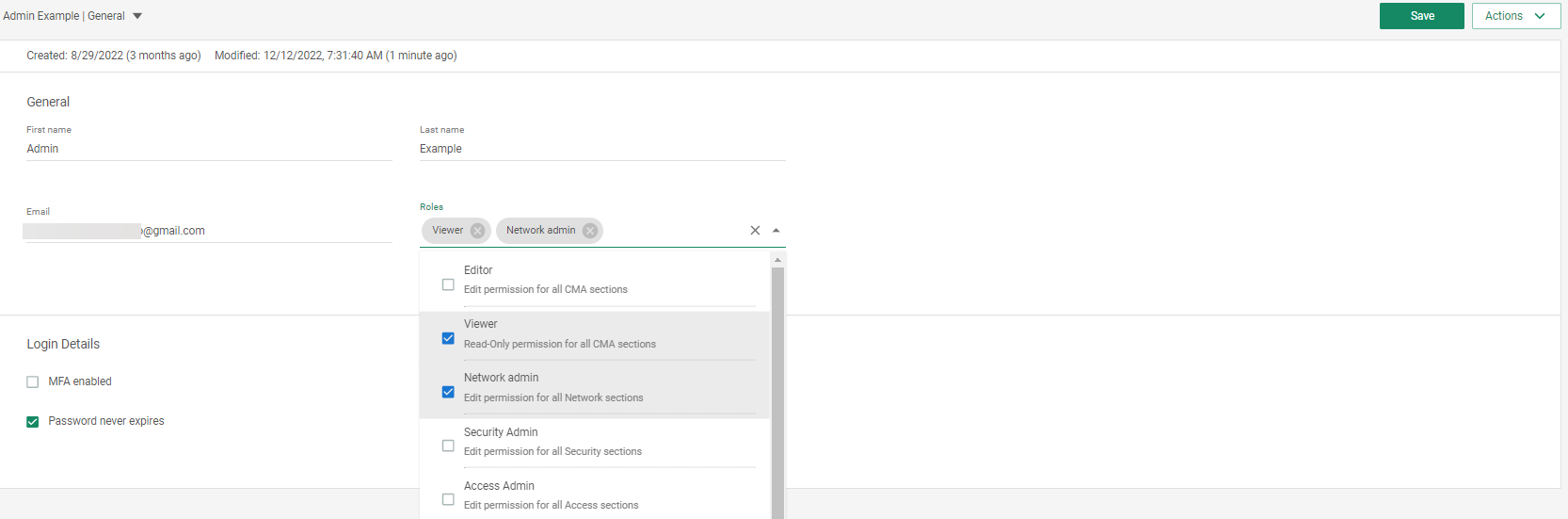Disable Password never expires option

pyautogui.click(x=33, y=422)
